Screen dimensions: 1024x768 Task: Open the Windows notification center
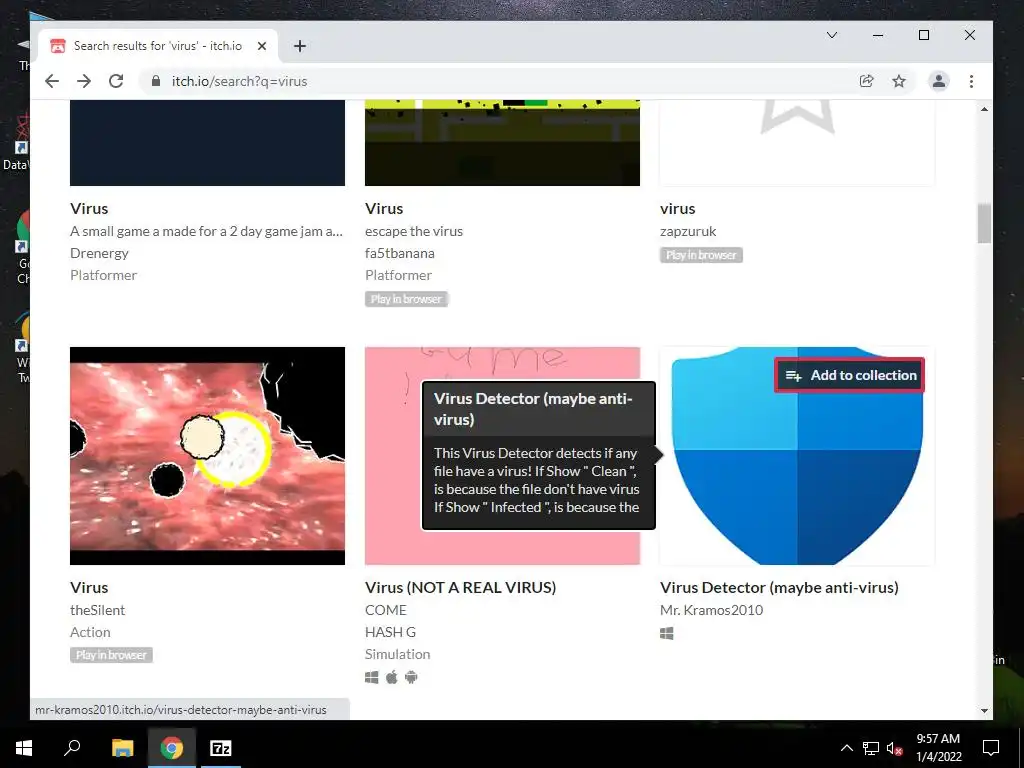click(x=991, y=748)
